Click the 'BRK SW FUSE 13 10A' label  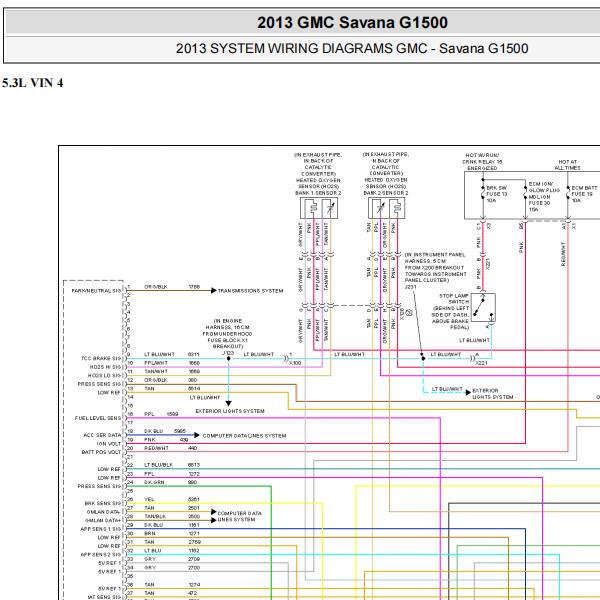coord(497,194)
